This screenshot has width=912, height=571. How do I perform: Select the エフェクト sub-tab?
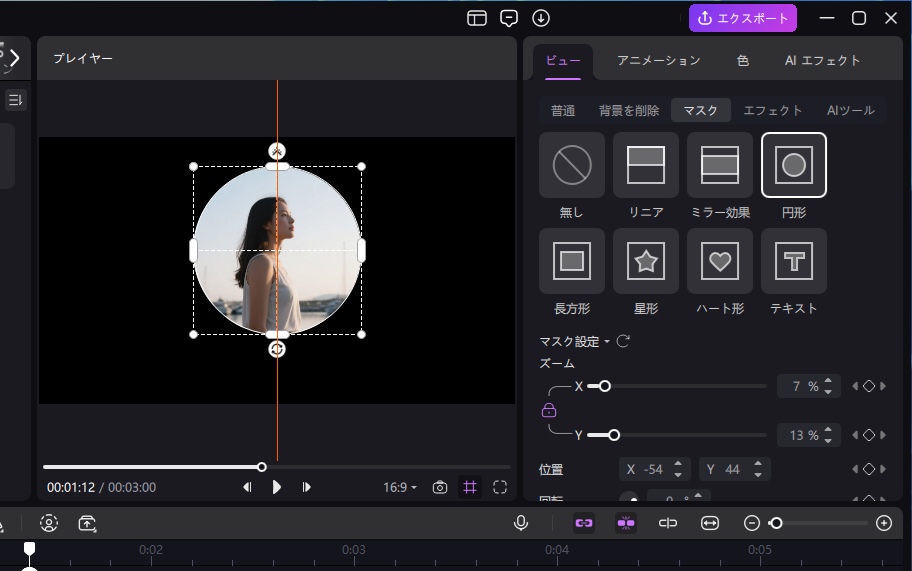point(772,110)
